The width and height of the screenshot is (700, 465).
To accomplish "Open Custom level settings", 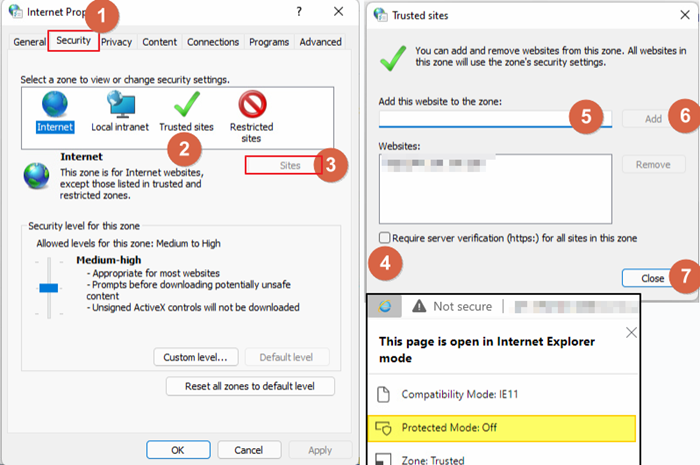I will click(196, 357).
